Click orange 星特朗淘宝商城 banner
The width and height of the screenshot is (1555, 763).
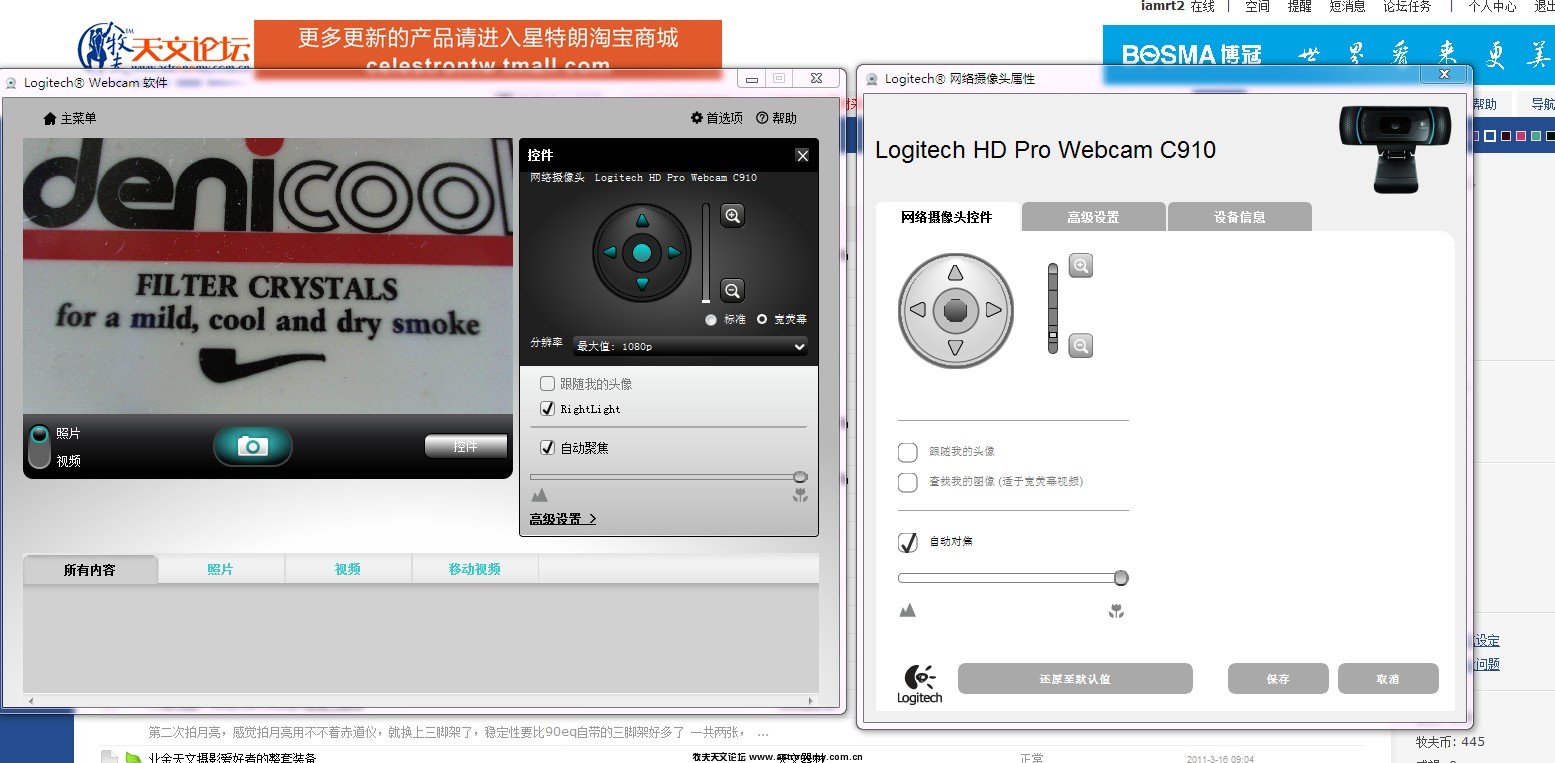pos(488,47)
